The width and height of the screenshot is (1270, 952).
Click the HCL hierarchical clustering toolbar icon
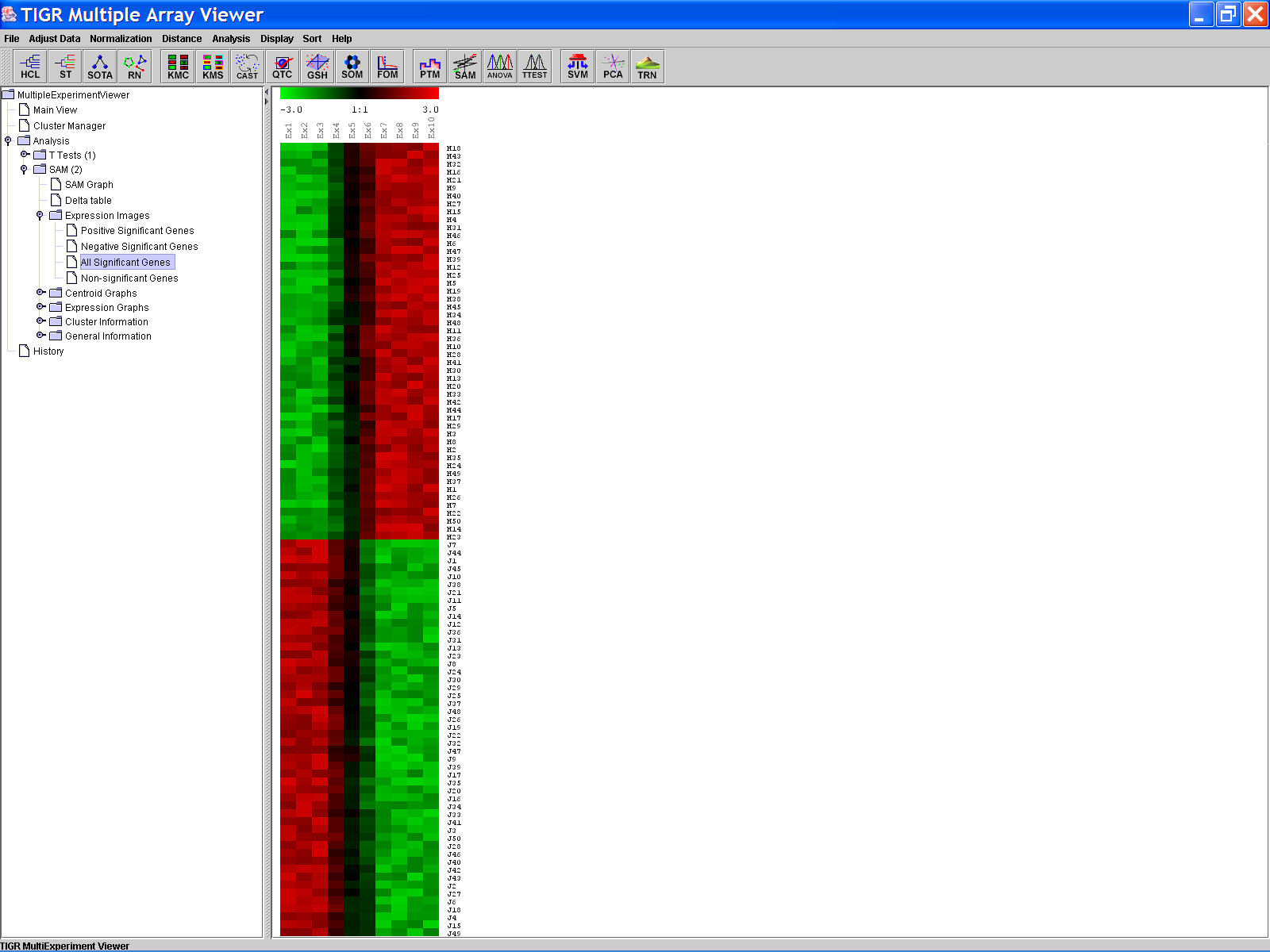click(30, 67)
